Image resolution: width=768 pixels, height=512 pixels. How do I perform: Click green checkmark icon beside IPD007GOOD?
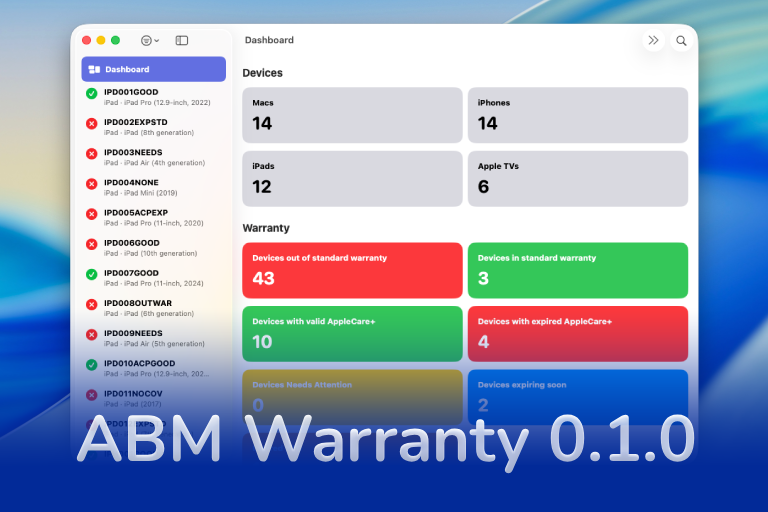click(x=92, y=274)
